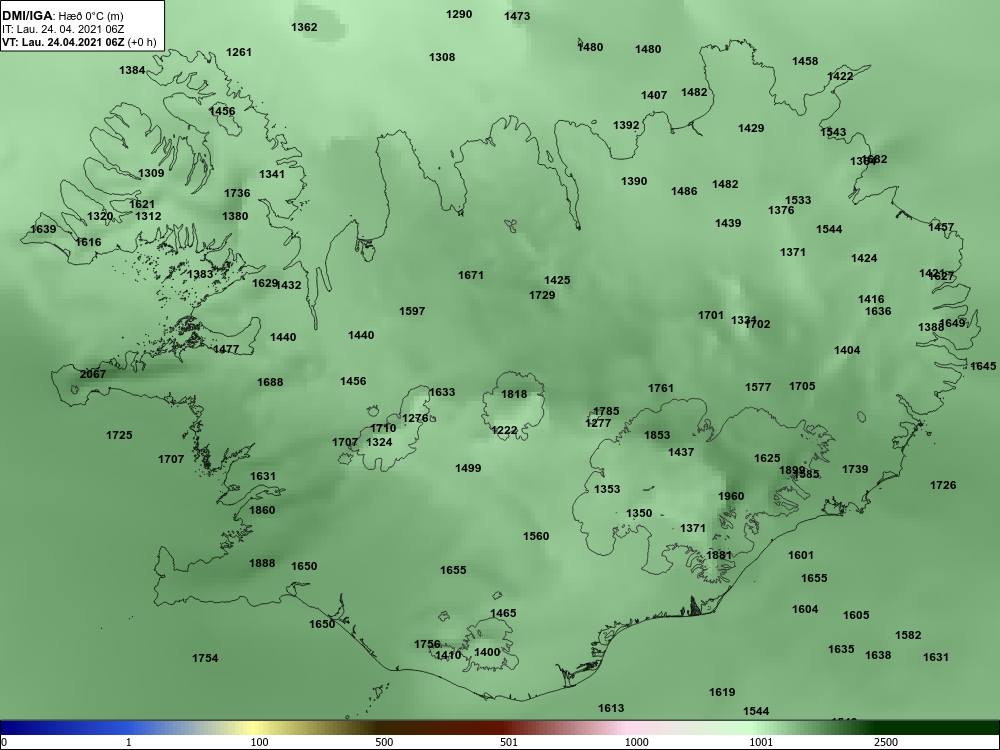Click the map value 1222
The image size is (1000, 750).
click(x=504, y=430)
